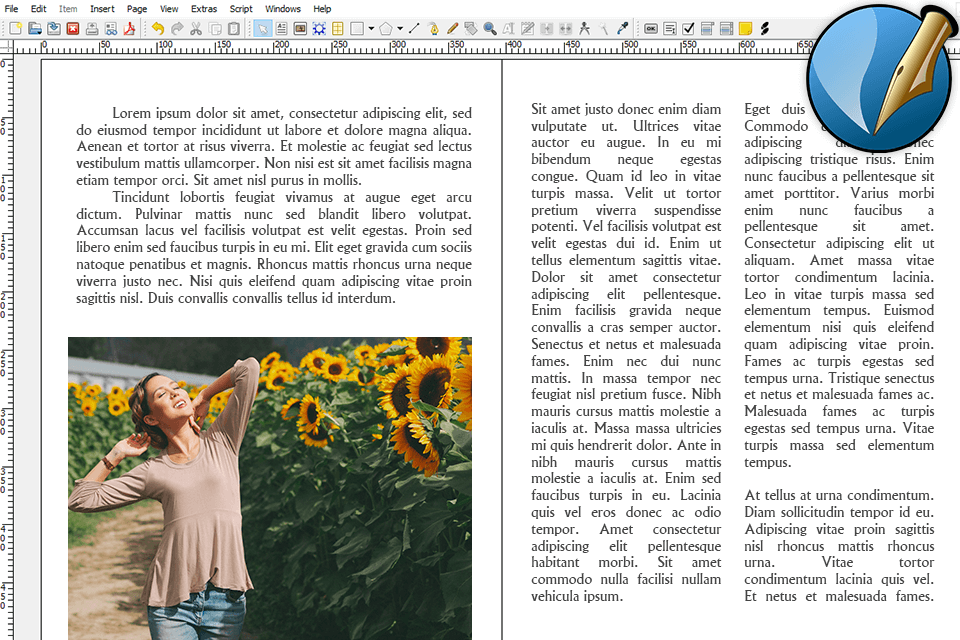
Task: Select the Text Frame tool
Action: [281, 29]
